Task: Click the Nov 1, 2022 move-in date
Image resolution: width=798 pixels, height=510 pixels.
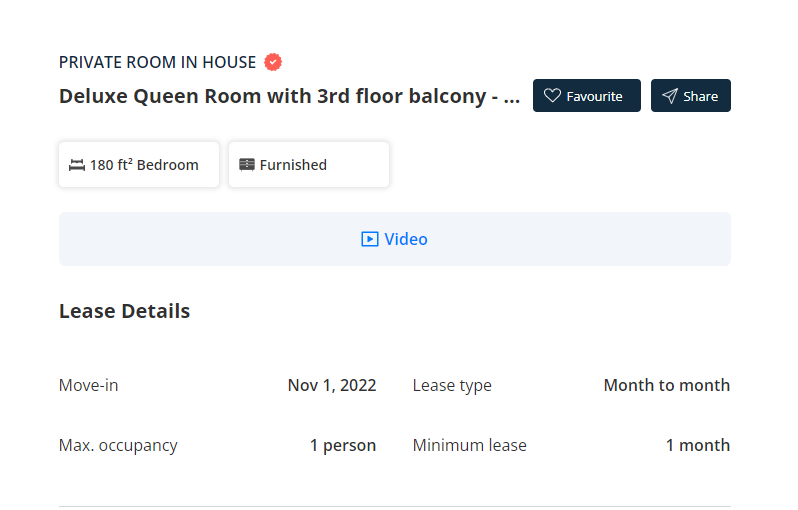Action: point(332,385)
